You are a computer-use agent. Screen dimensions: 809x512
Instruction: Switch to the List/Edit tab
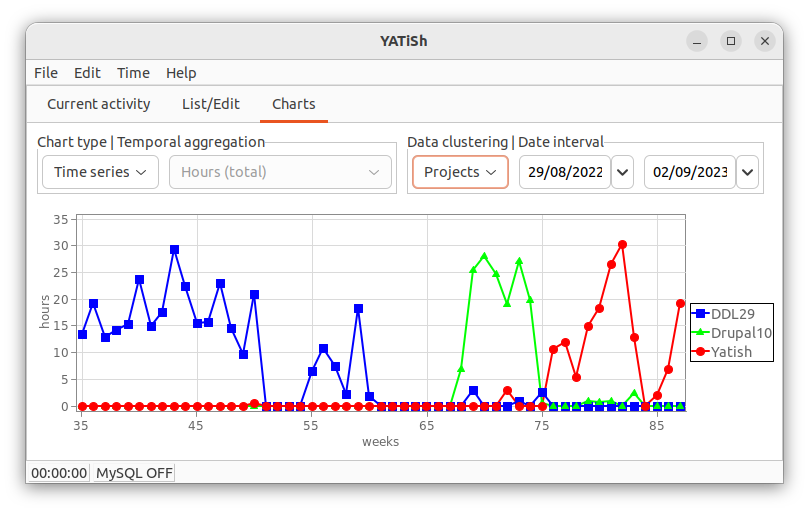pyautogui.click(x=211, y=104)
